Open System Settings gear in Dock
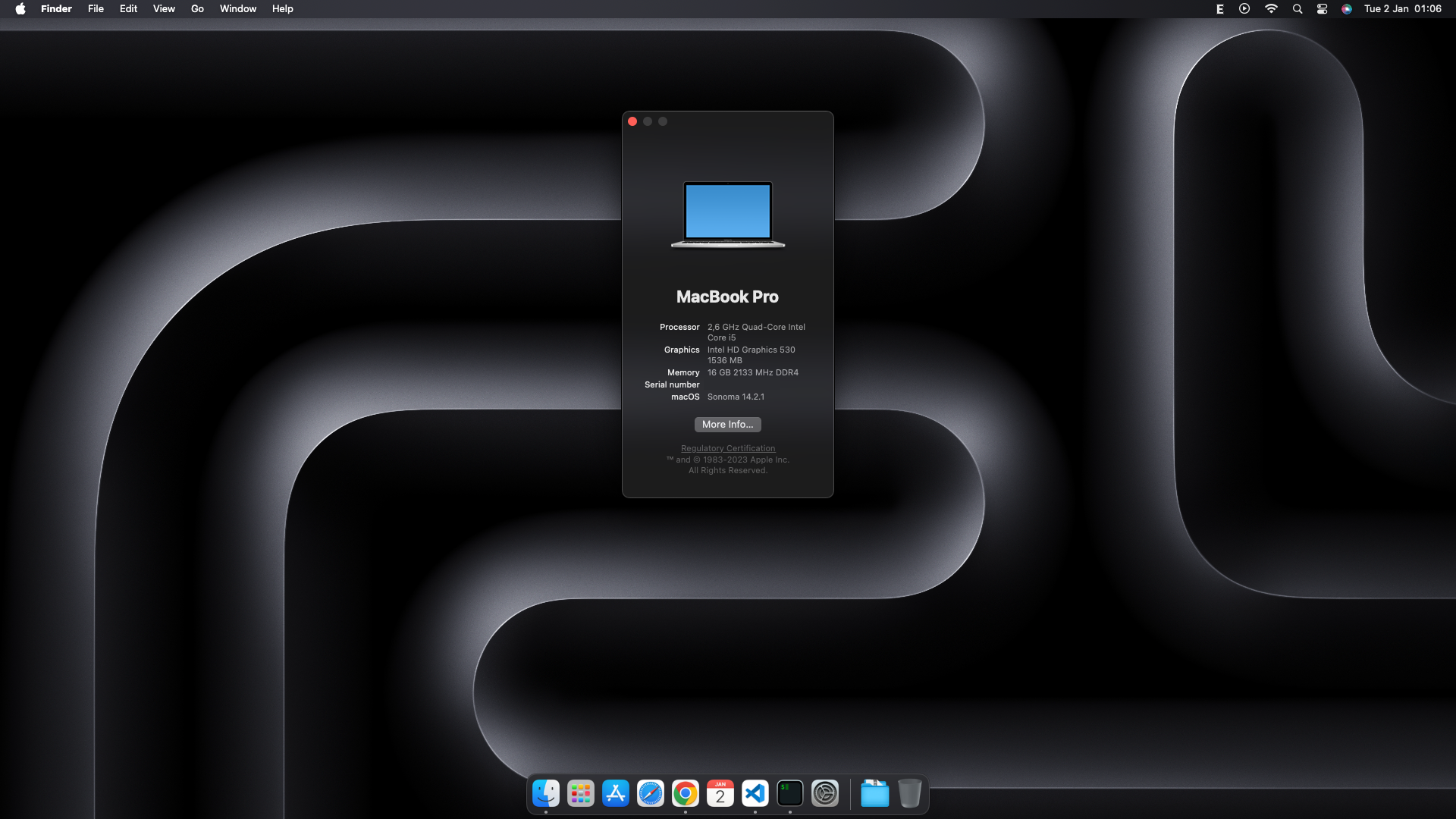Viewport: 1456px width, 819px height. [825, 794]
